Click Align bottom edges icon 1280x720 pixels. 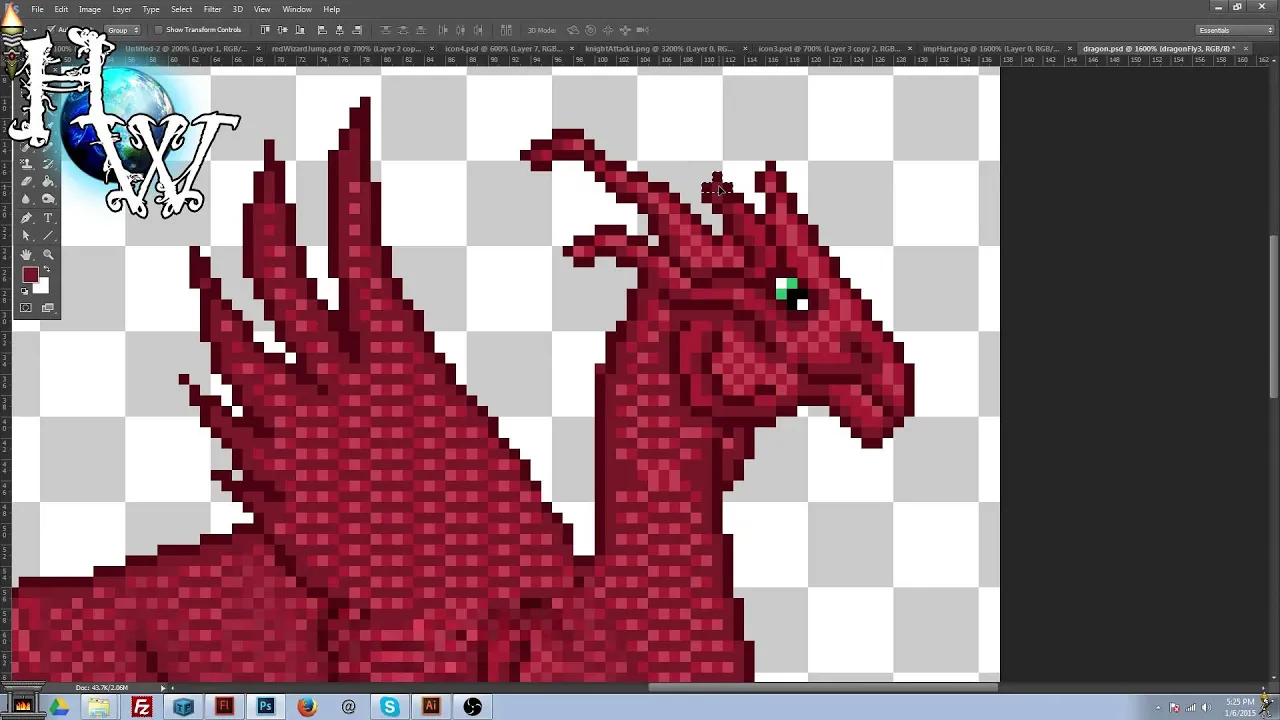coord(300,30)
